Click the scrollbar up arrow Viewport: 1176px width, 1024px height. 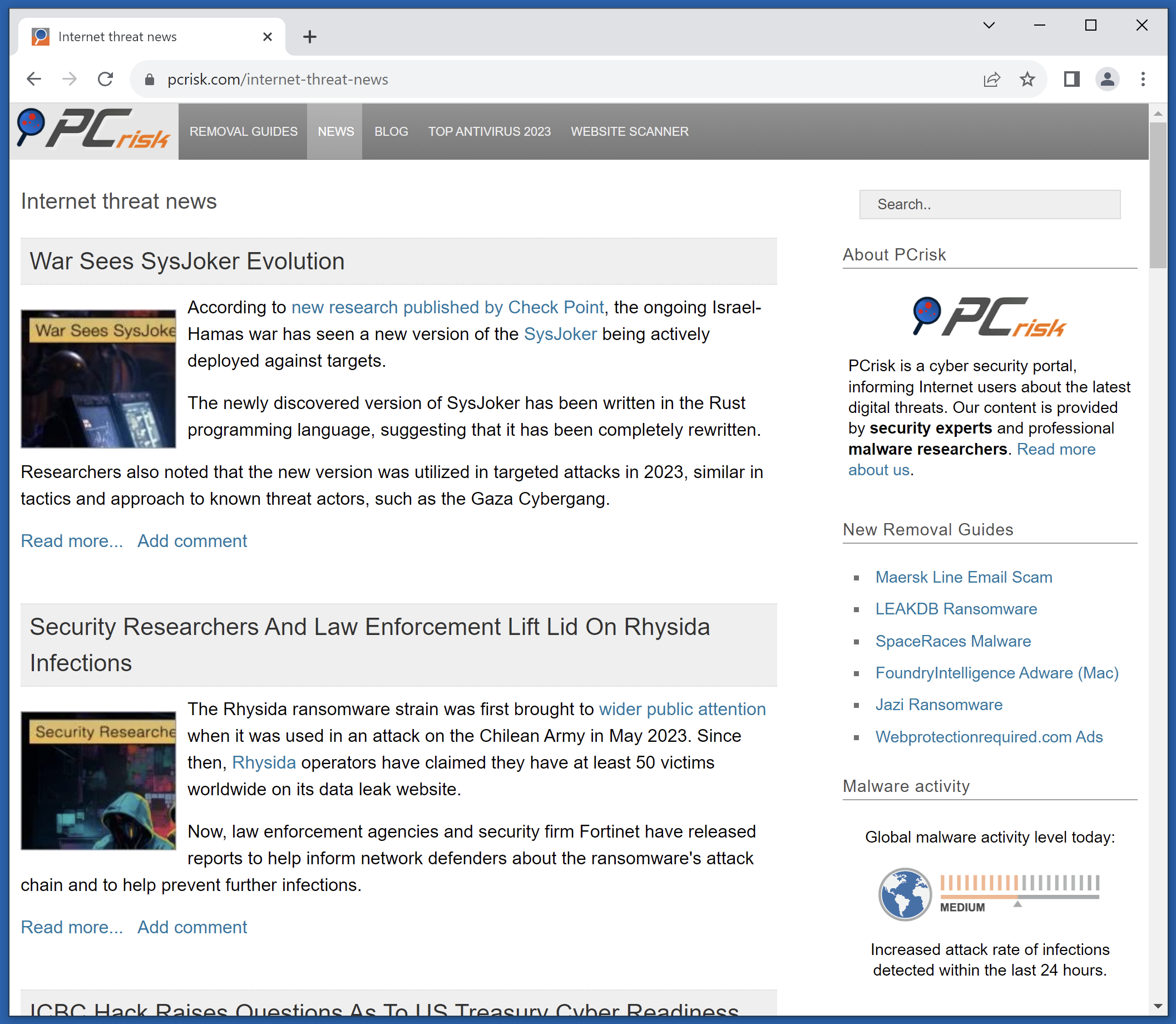click(1158, 114)
